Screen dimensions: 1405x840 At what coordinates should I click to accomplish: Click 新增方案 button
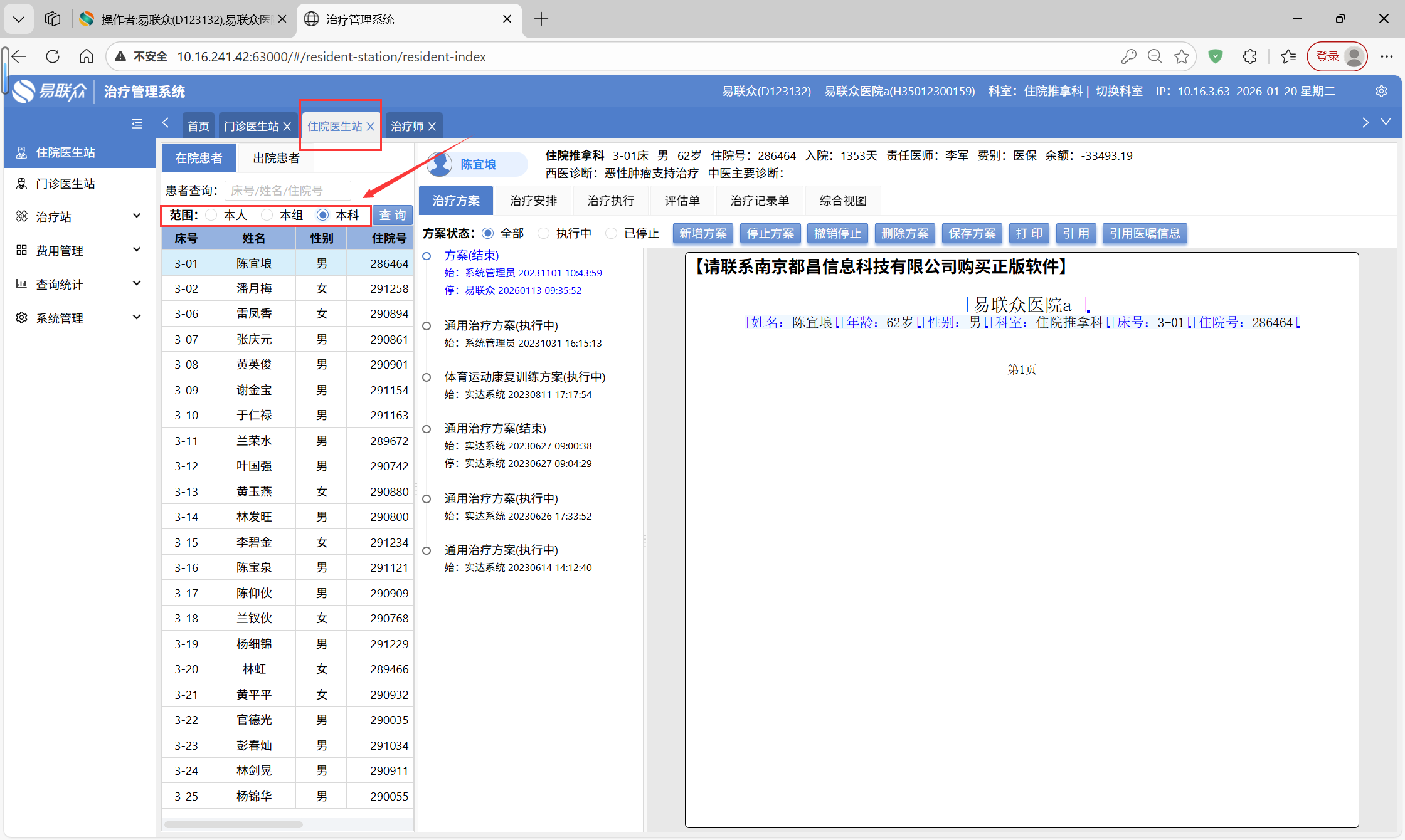pyautogui.click(x=703, y=233)
